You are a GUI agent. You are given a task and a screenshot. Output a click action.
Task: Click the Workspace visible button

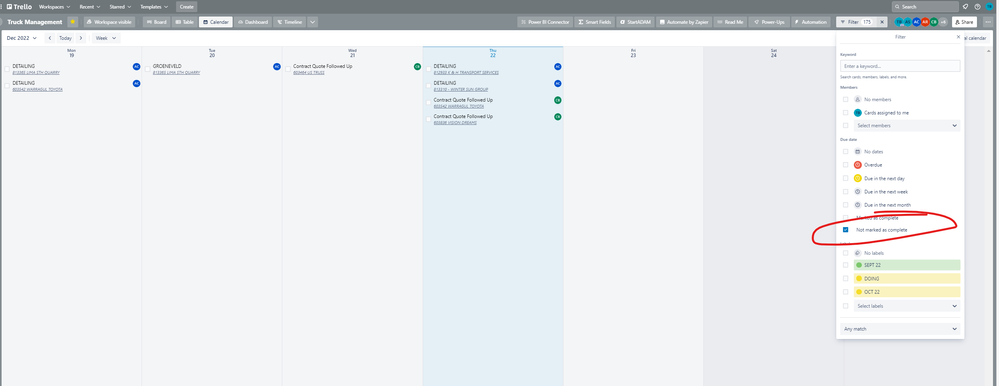coord(109,22)
